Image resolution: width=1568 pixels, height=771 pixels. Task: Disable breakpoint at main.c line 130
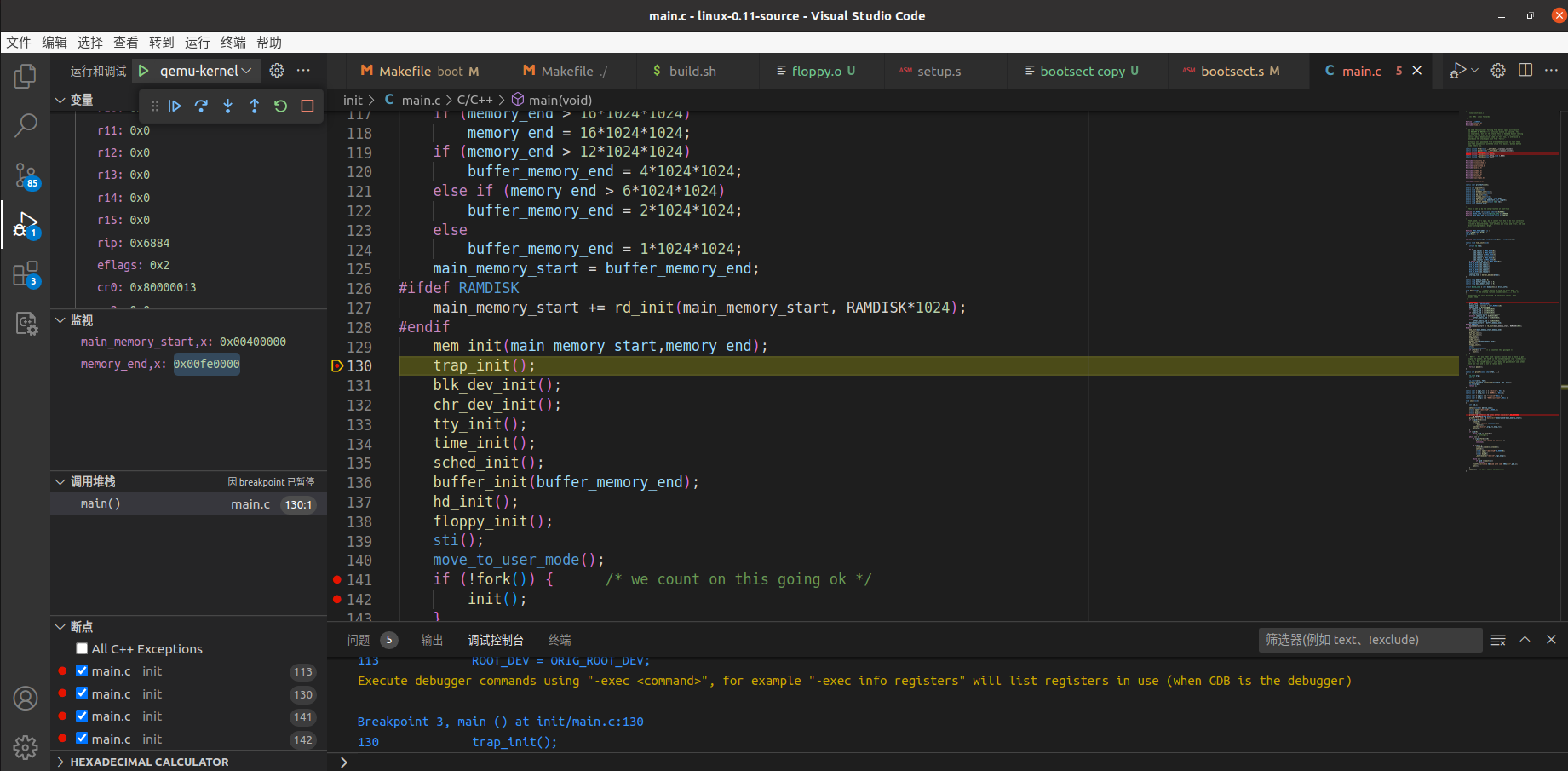pyautogui.click(x=82, y=693)
